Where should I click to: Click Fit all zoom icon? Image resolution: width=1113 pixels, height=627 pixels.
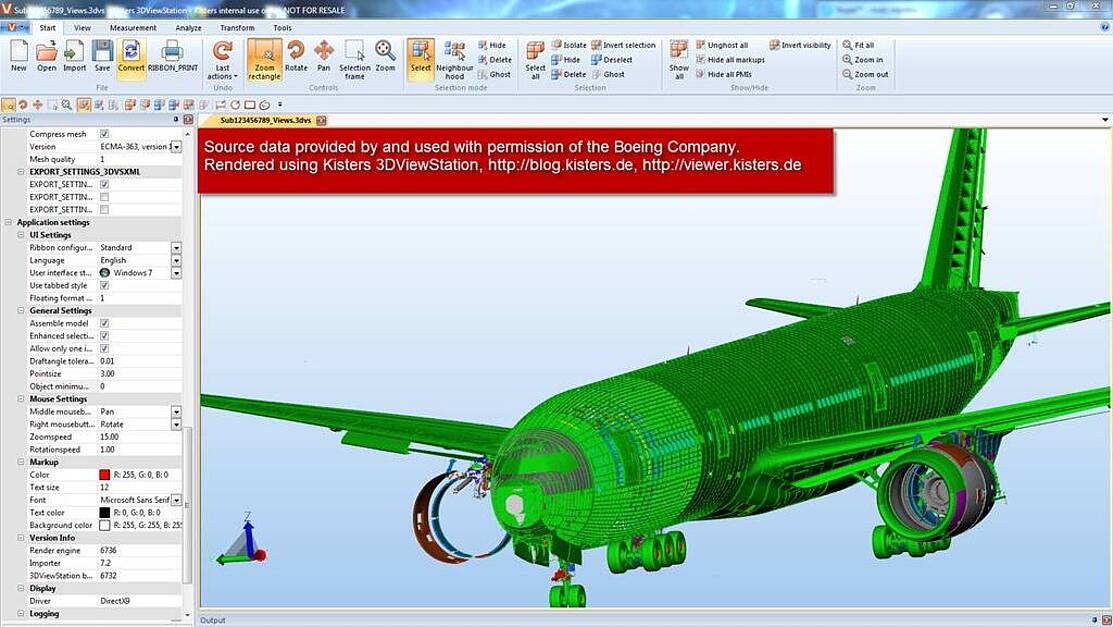point(858,45)
